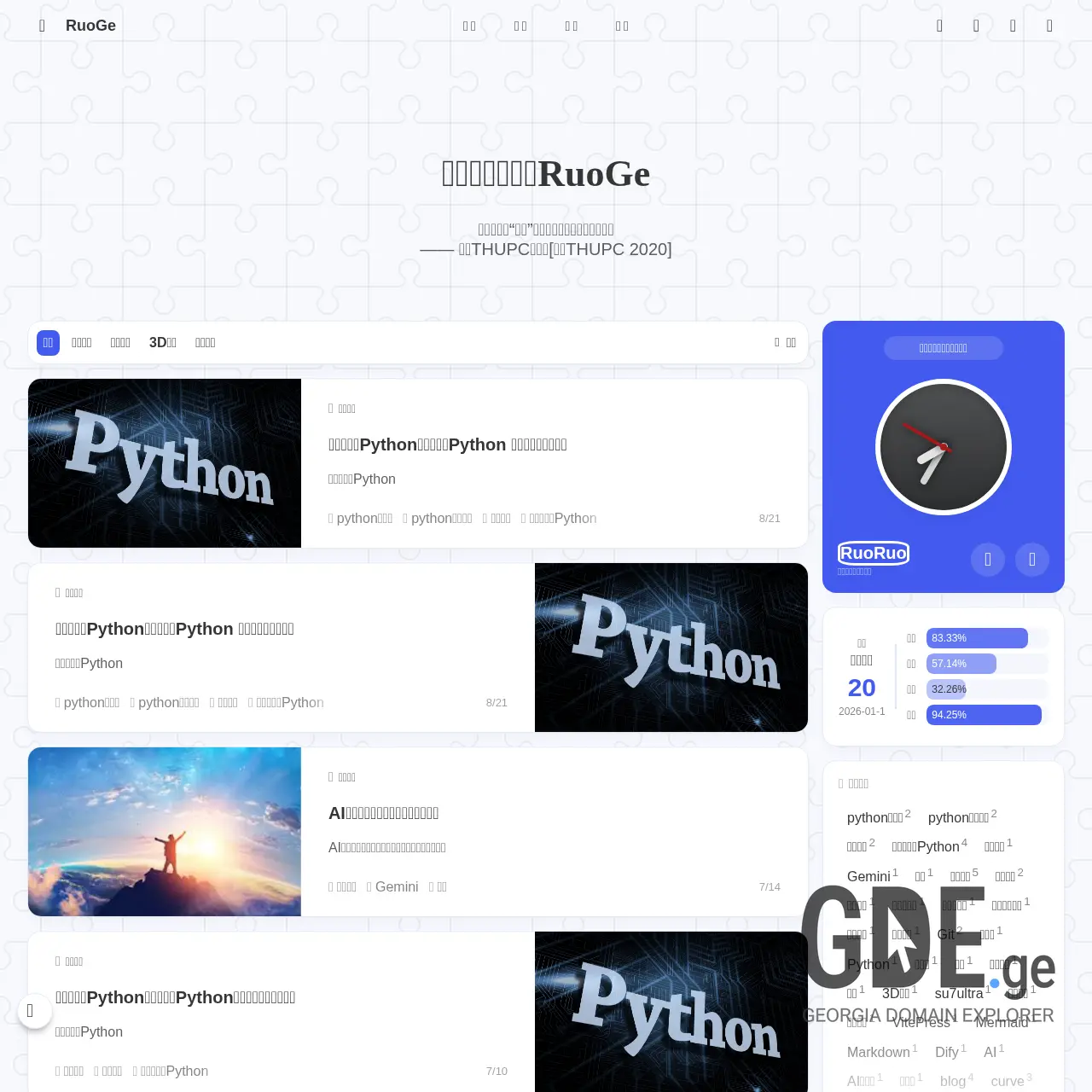1092x1092 pixels.
Task: Click the Markdown tag in the sidebar
Action: point(880,1052)
